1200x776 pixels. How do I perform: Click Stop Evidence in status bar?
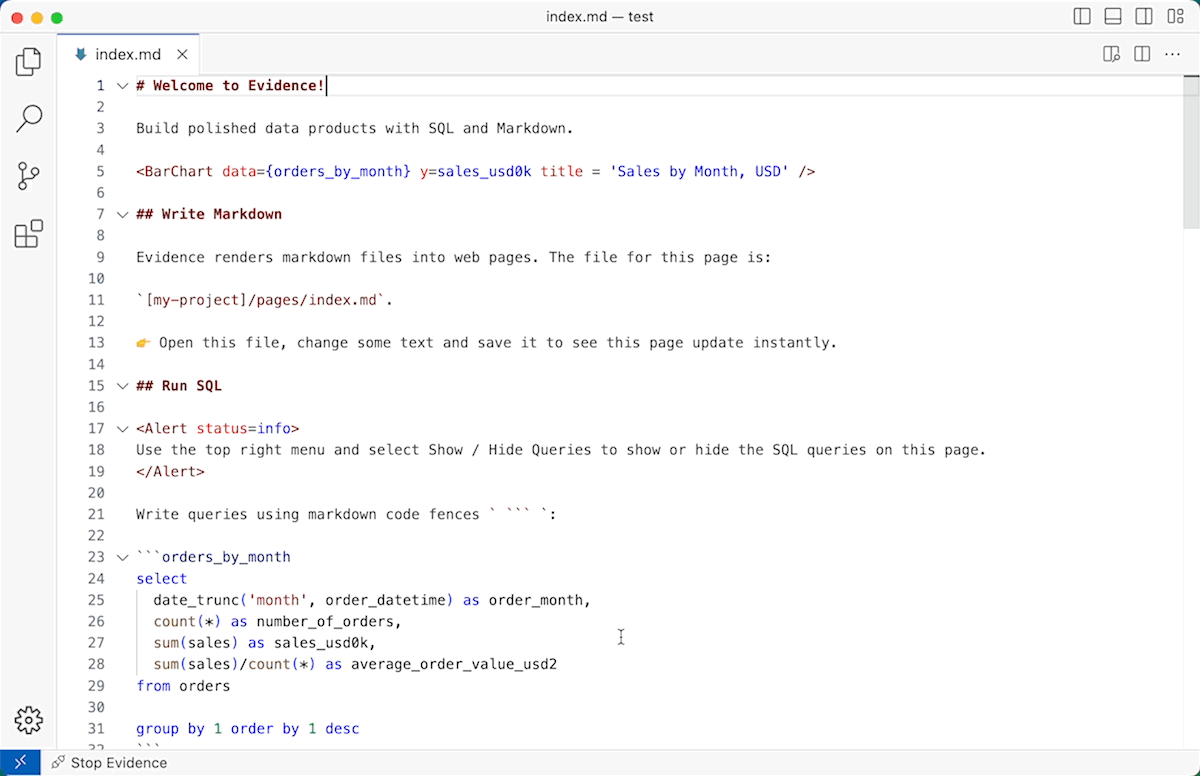(x=110, y=763)
